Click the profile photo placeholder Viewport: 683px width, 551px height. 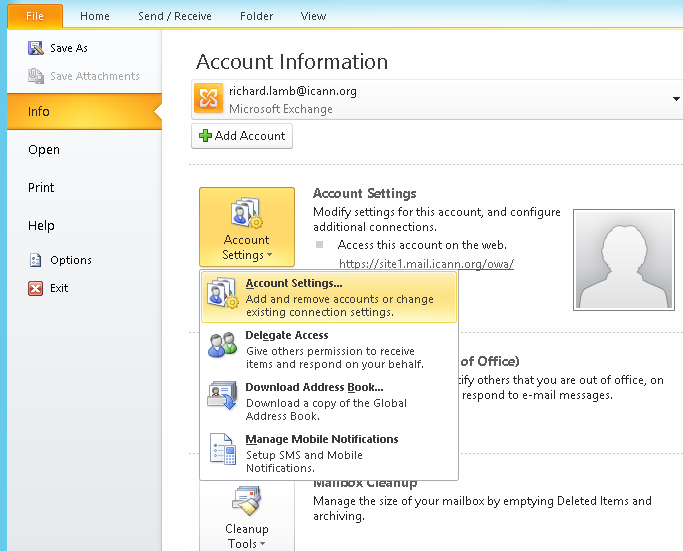pos(624,260)
